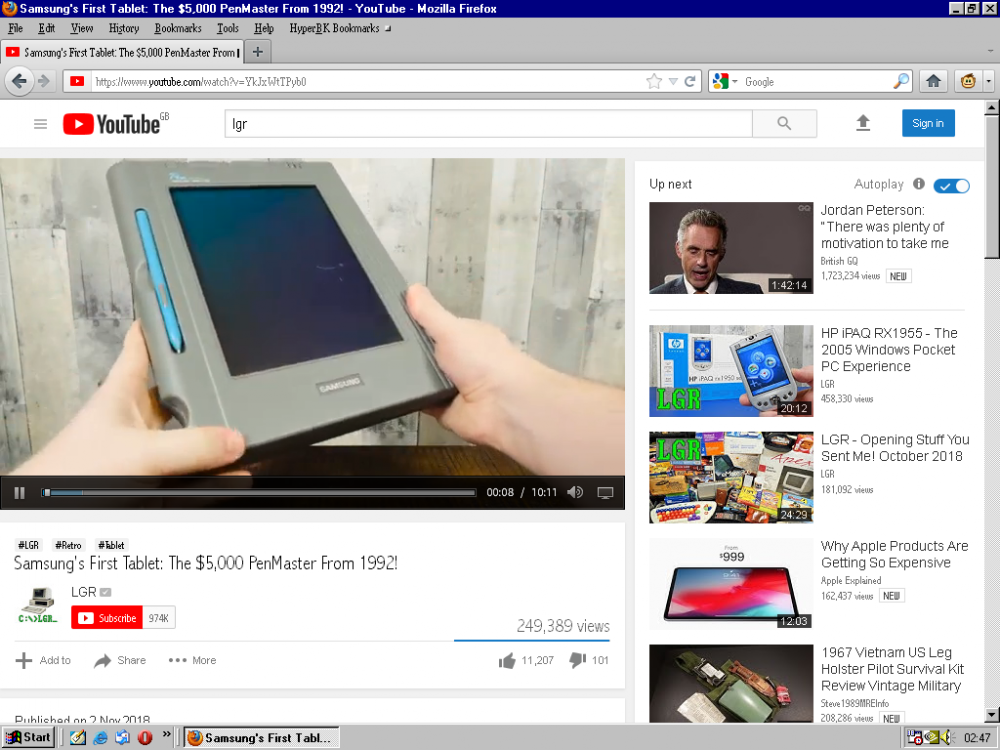Viewport: 1000px width, 750px height.
Task: Click the Add to button
Action: [x=43, y=660]
